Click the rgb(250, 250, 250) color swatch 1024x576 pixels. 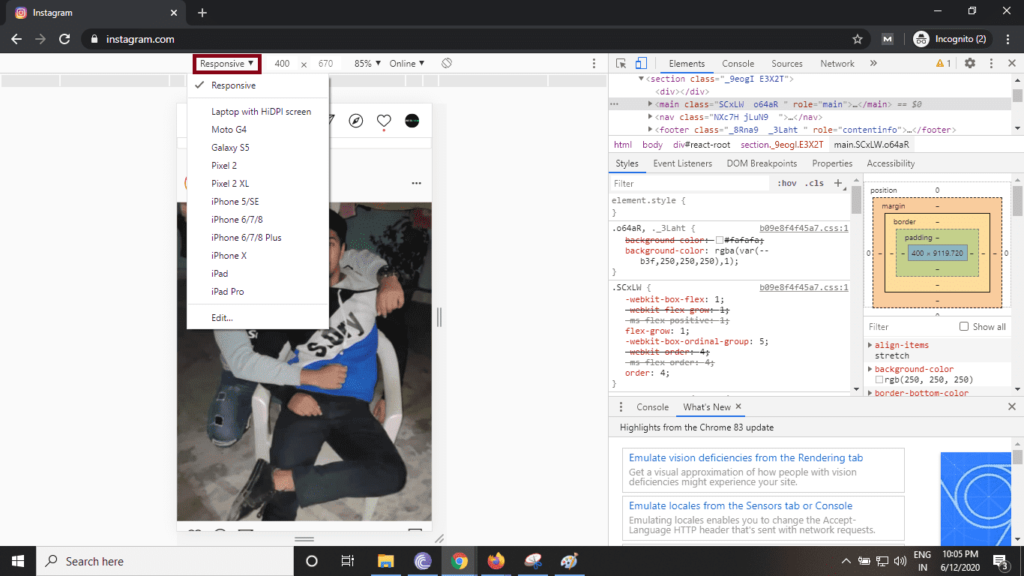879,379
